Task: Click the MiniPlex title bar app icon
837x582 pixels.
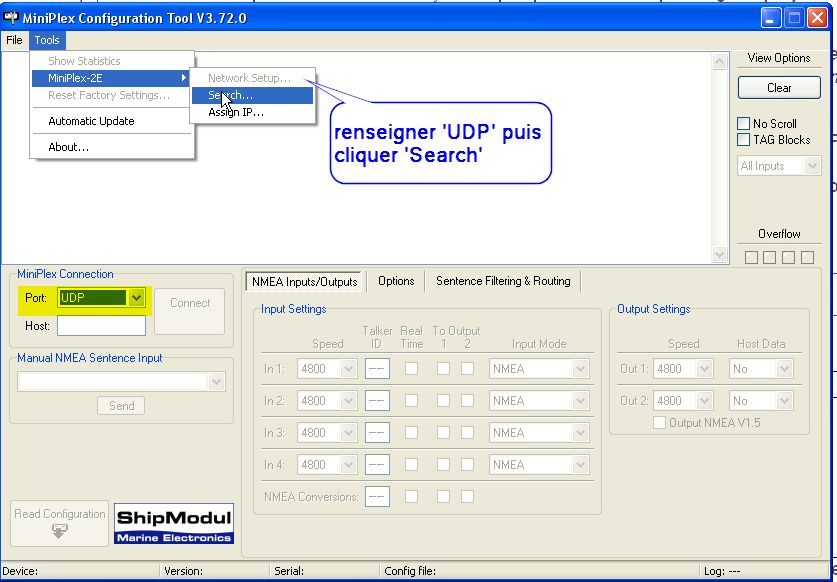Action: click(10, 18)
